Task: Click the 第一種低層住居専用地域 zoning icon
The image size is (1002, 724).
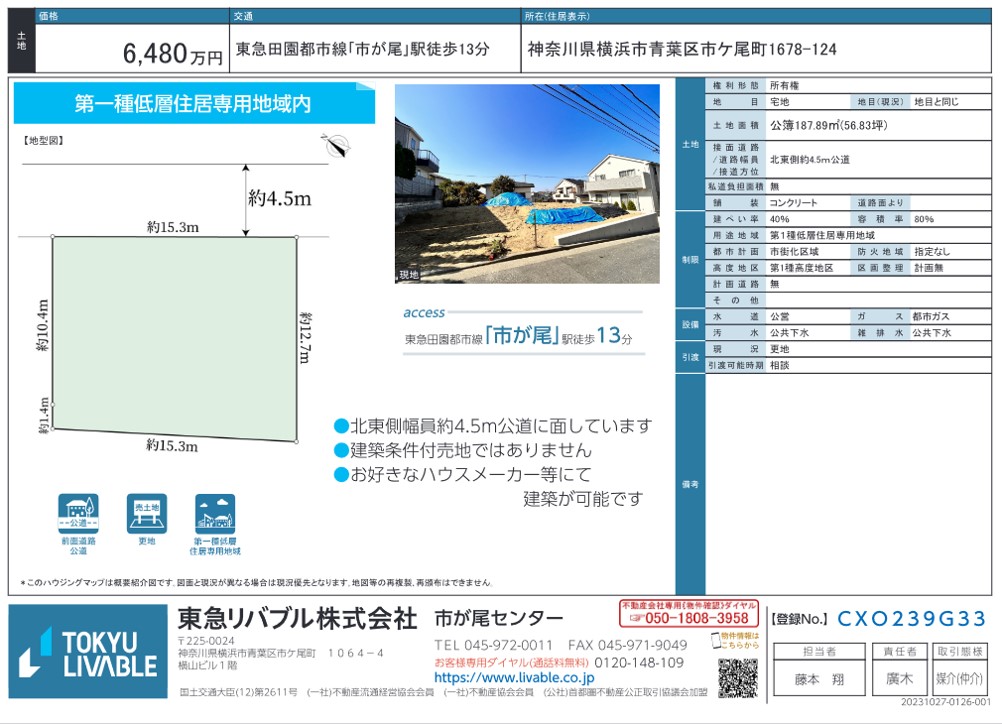Action: (215, 514)
